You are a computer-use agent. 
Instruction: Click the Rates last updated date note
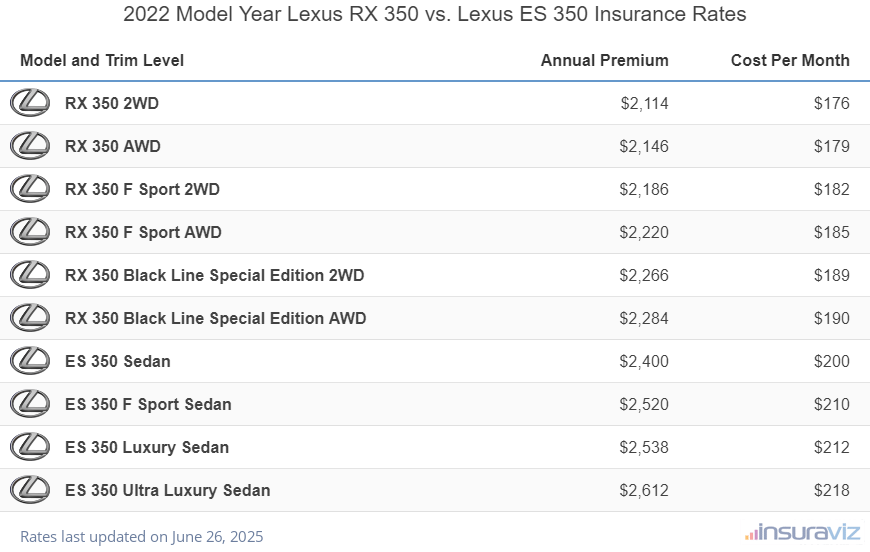click(141, 536)
